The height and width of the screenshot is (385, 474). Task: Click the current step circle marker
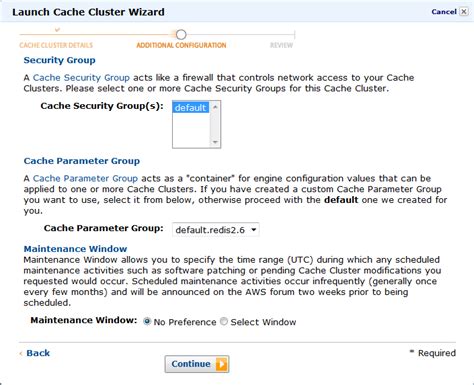coord(181,34)
